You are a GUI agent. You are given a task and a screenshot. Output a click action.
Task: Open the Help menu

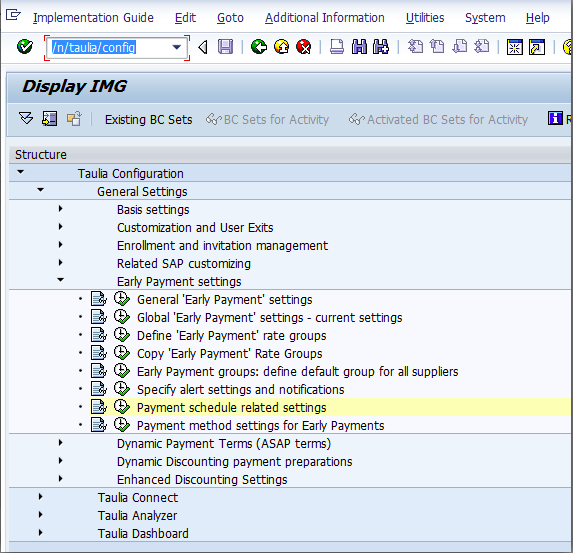[538, 18]
